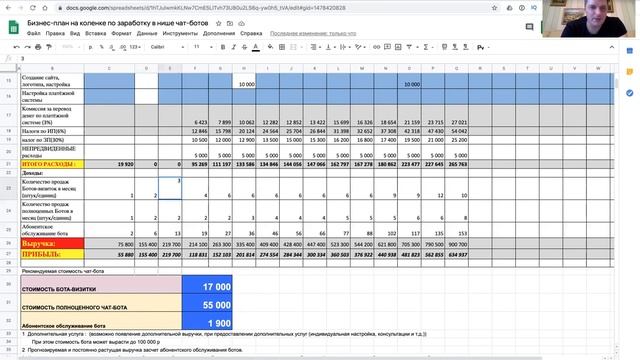Select the red Выручка cell

pos(52,244)
